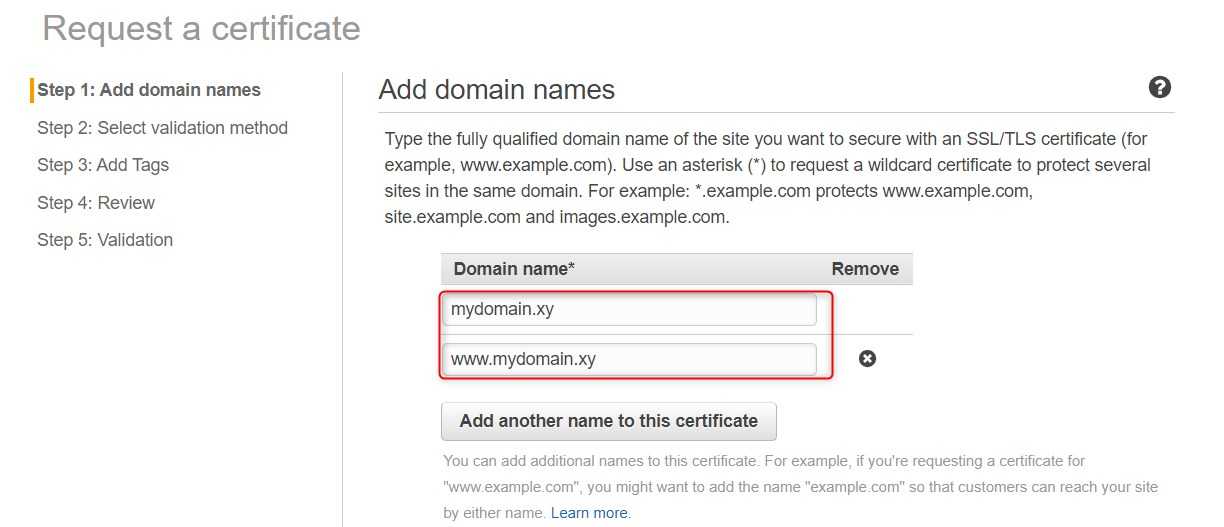Viewport: 1224px width, 527px height.
Task: Click the Domain name* column header
Action: 514,269
